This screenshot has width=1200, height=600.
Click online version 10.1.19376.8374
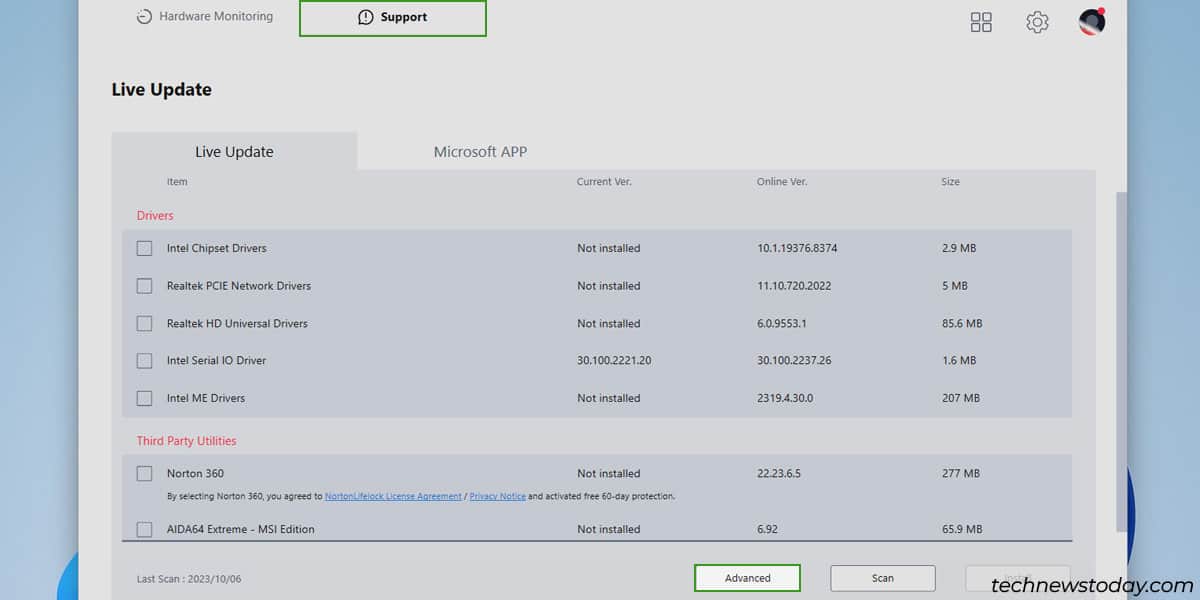point(797,248)
